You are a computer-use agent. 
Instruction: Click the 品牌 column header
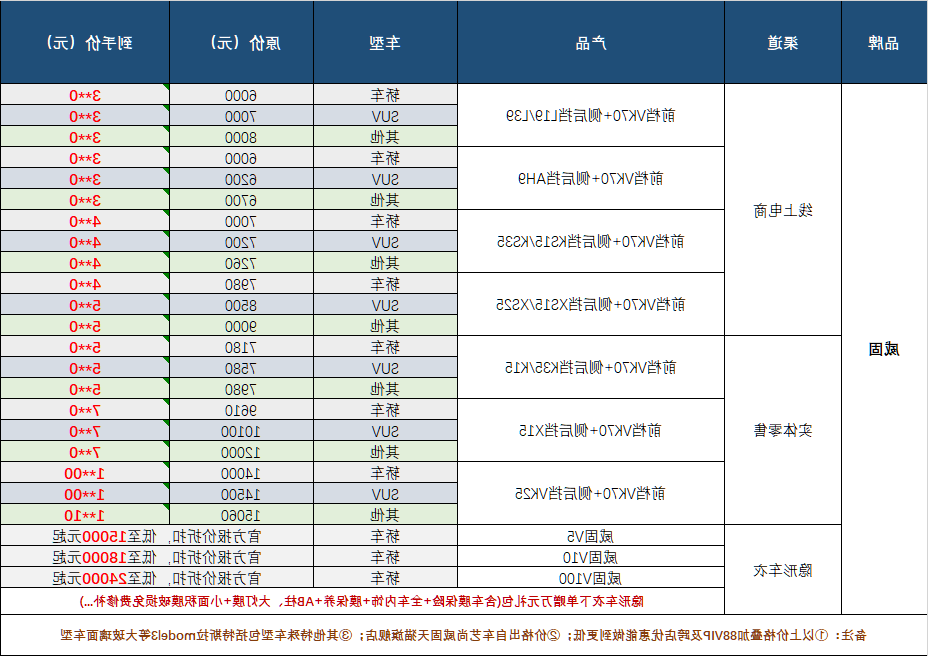tap(884, 43)
